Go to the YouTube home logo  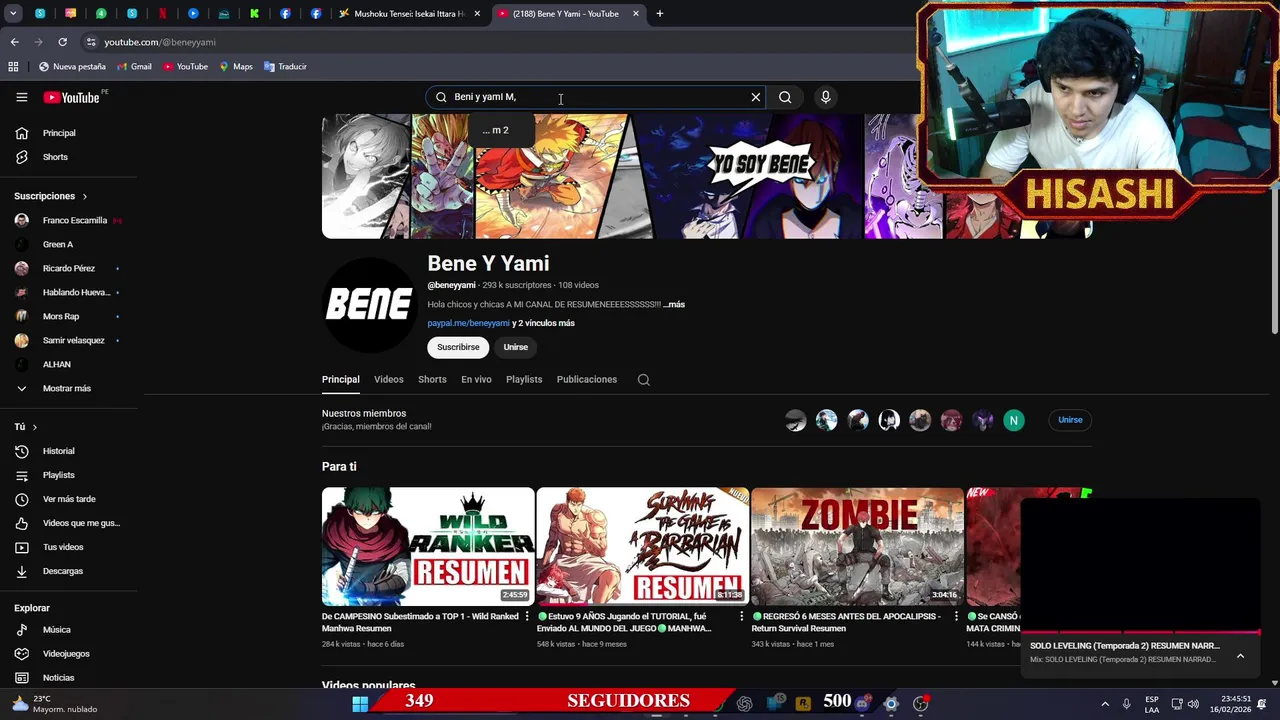tap(71, 97)
